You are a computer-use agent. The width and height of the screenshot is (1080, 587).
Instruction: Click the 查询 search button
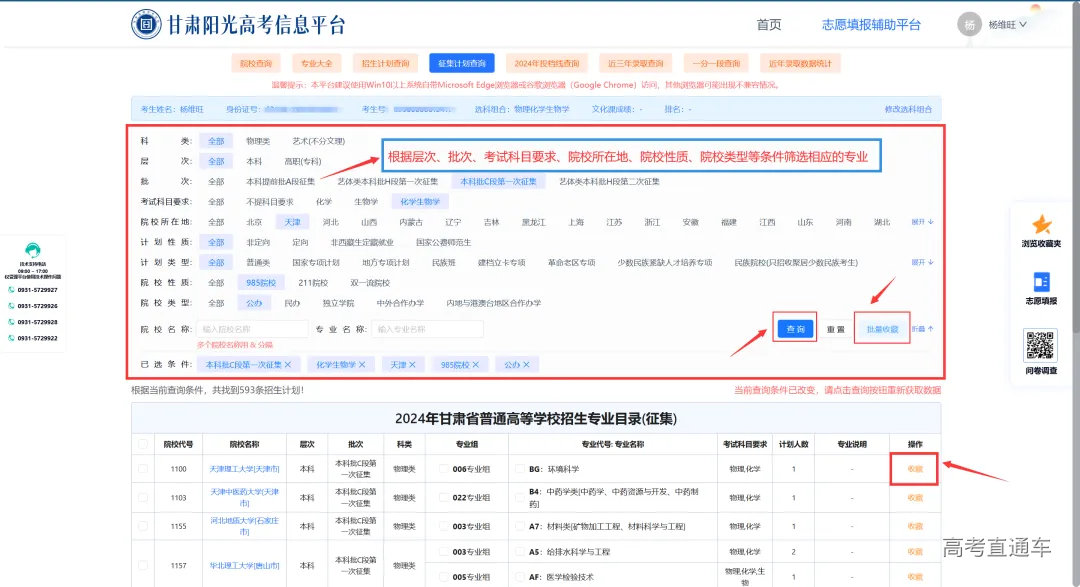point(794,328)
